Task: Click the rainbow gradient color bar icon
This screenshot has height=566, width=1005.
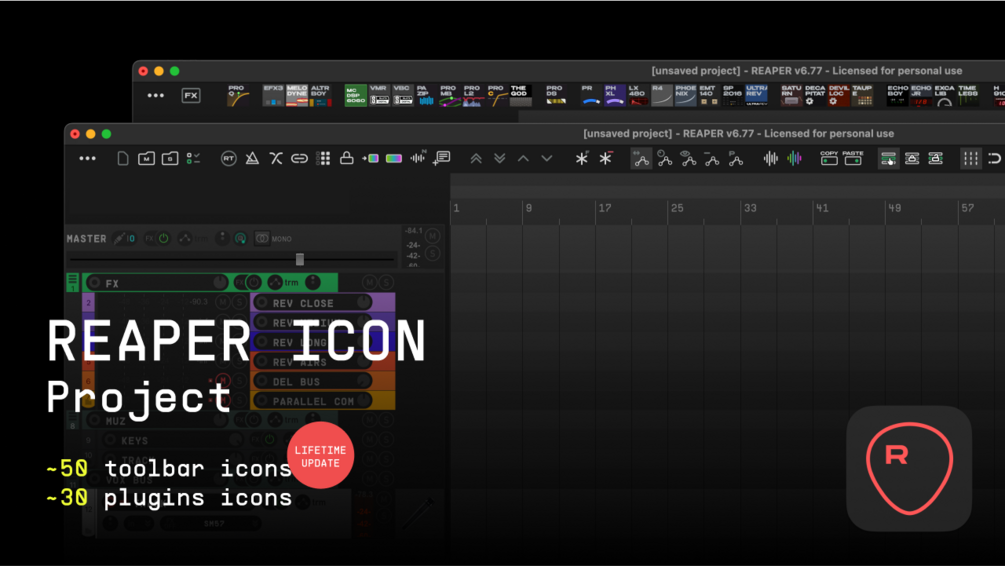Action: (394, 158)
